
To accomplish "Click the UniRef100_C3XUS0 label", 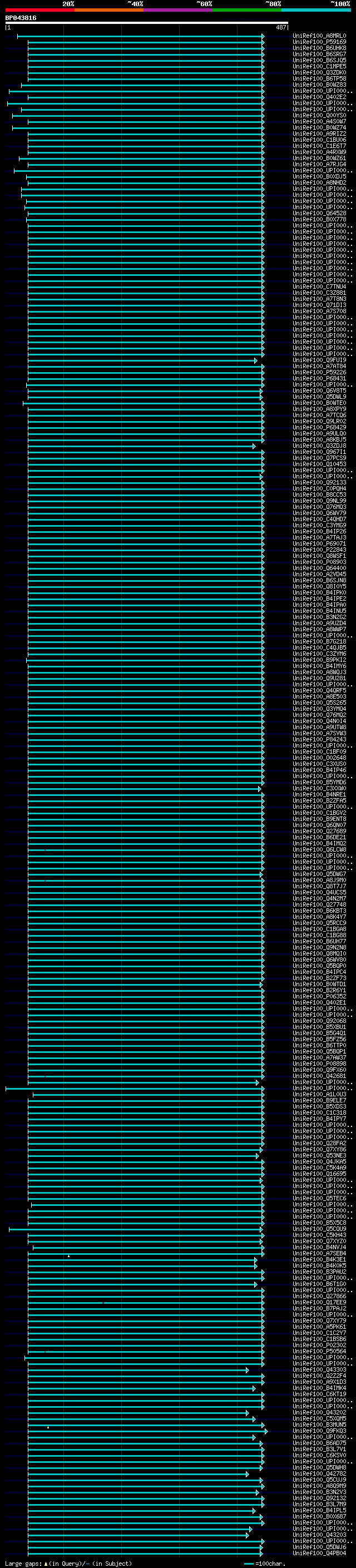I will coord(319,764).
